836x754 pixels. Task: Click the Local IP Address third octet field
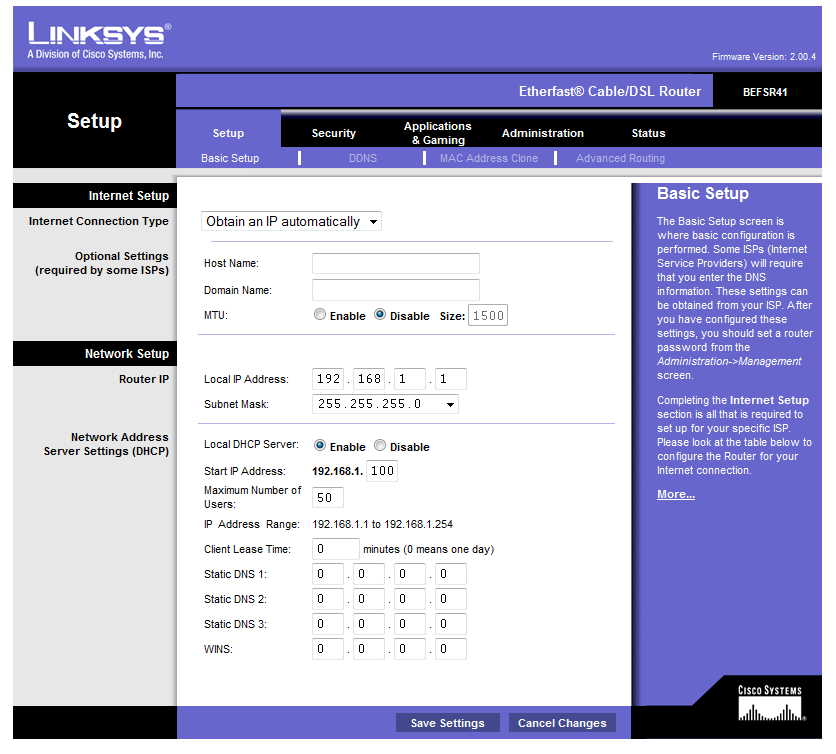(410, 379)
